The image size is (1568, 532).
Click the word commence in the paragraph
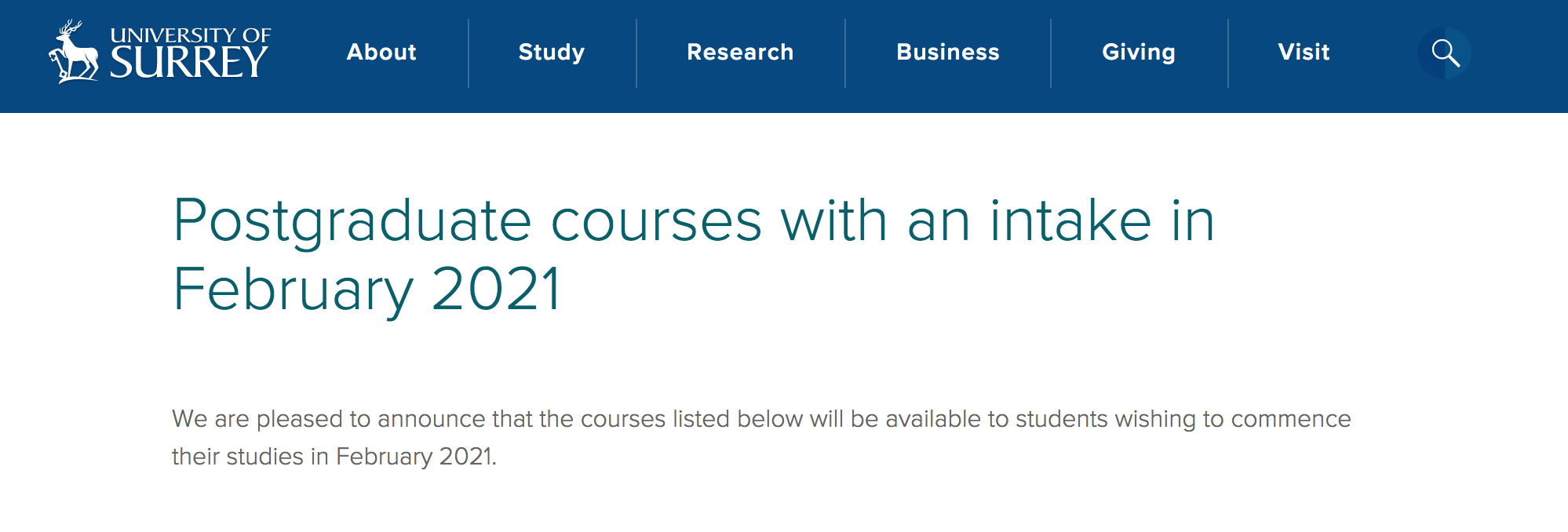click(1290, 419)
